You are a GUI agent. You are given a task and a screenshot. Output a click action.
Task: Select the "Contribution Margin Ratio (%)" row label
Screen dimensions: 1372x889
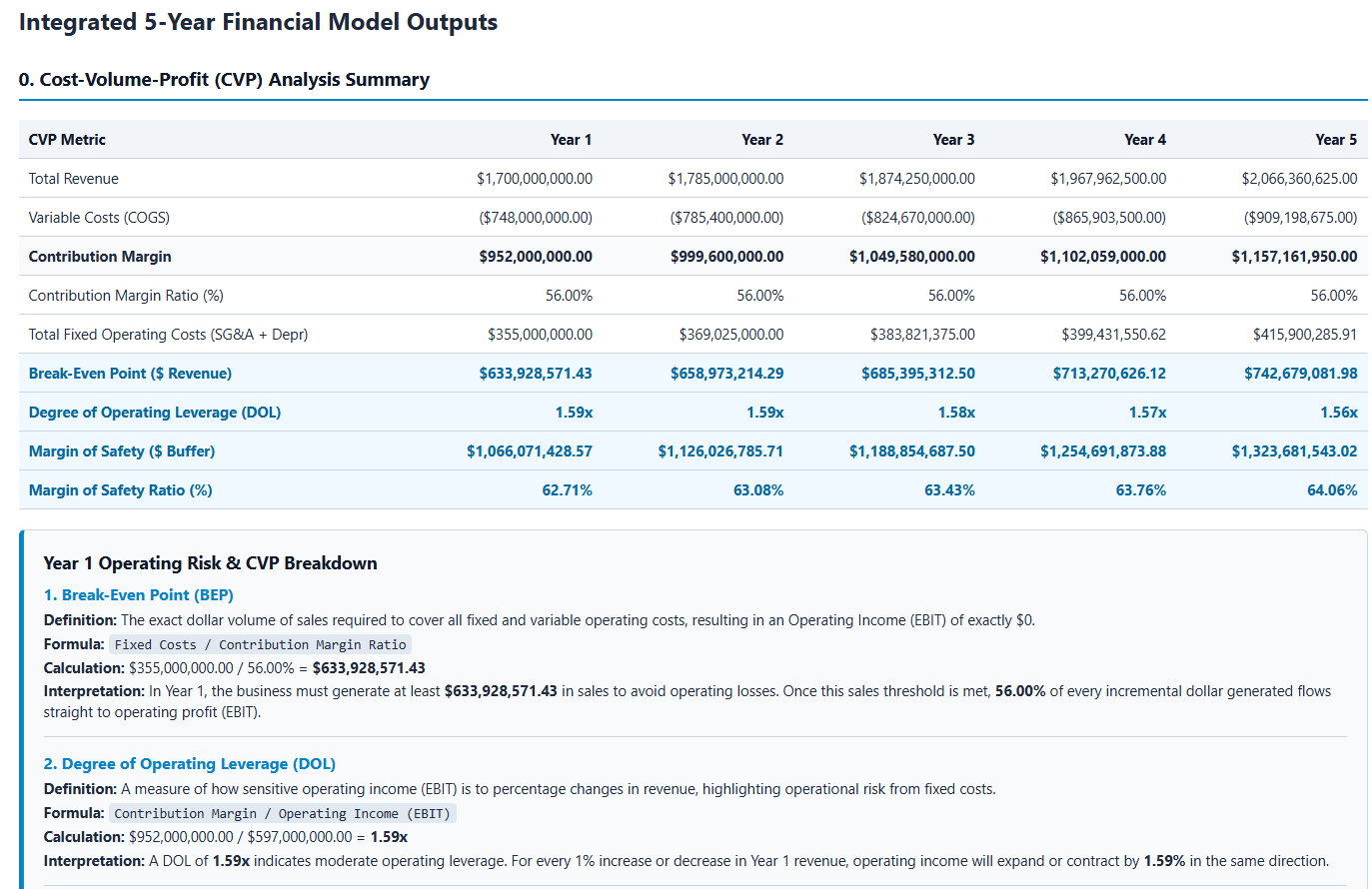126,296
